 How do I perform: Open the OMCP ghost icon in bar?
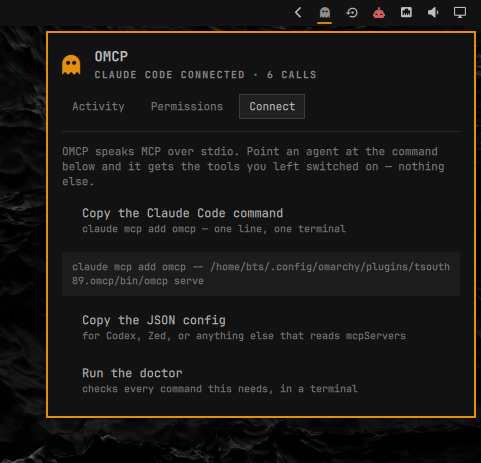(325, 13)
